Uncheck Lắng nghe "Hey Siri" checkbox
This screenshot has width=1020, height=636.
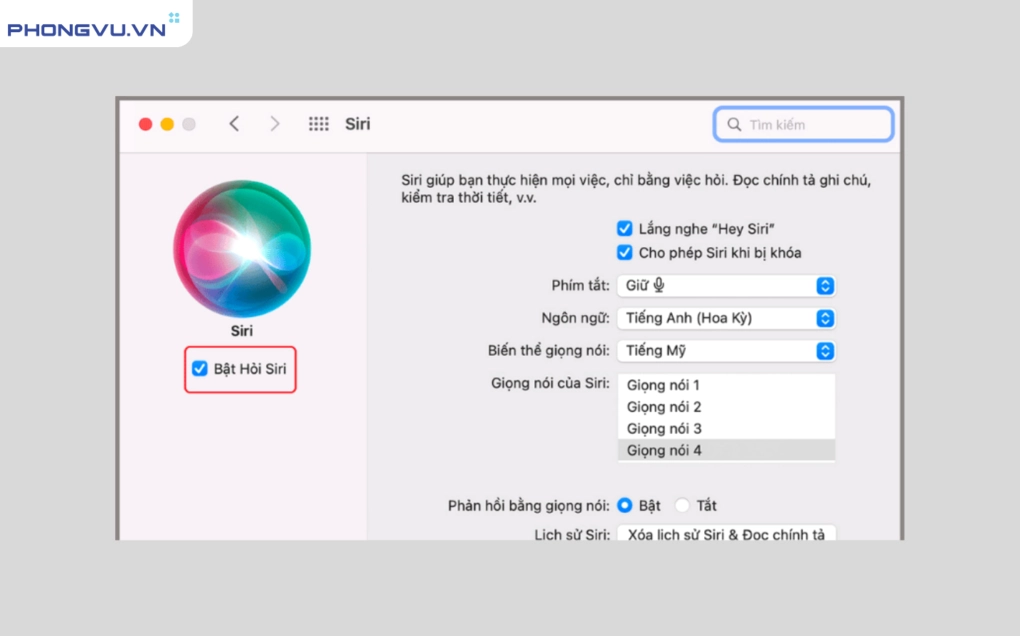click(625, 229)
